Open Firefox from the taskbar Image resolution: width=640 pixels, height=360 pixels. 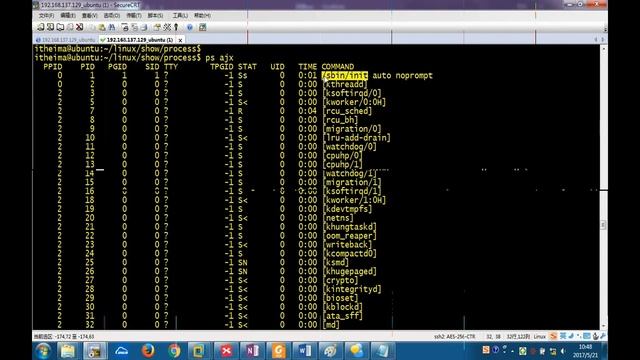(x=148, y=351)
